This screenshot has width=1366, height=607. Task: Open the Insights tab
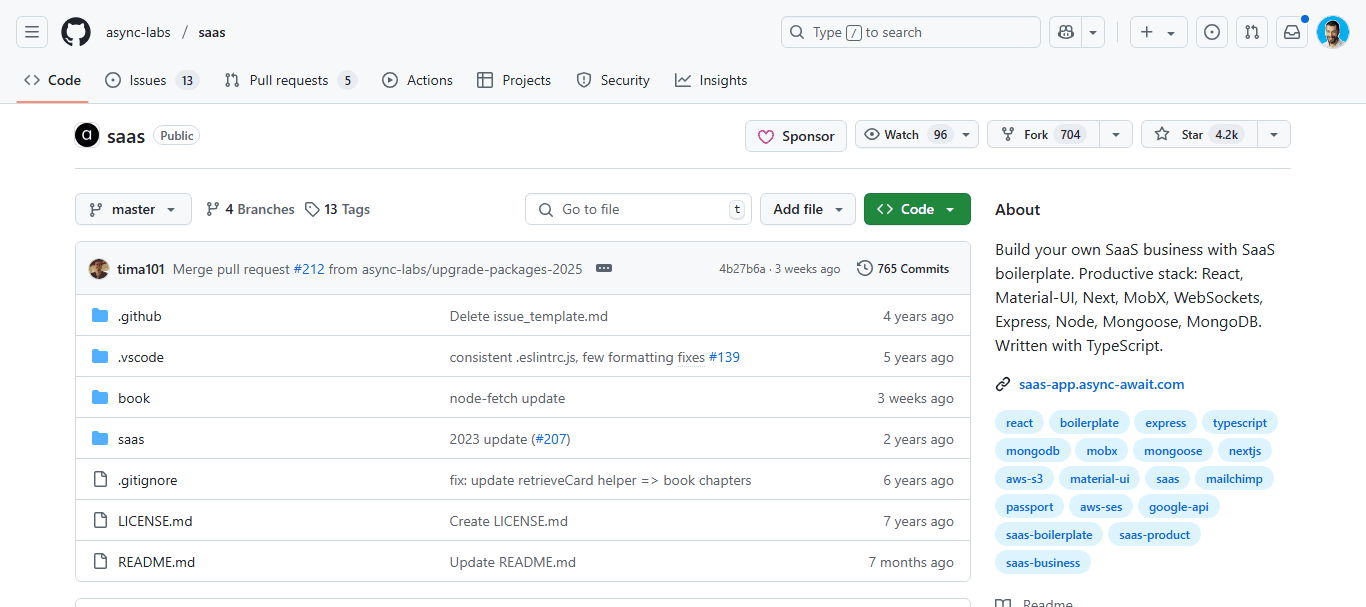pyautogui.click(x=711, y=80)
